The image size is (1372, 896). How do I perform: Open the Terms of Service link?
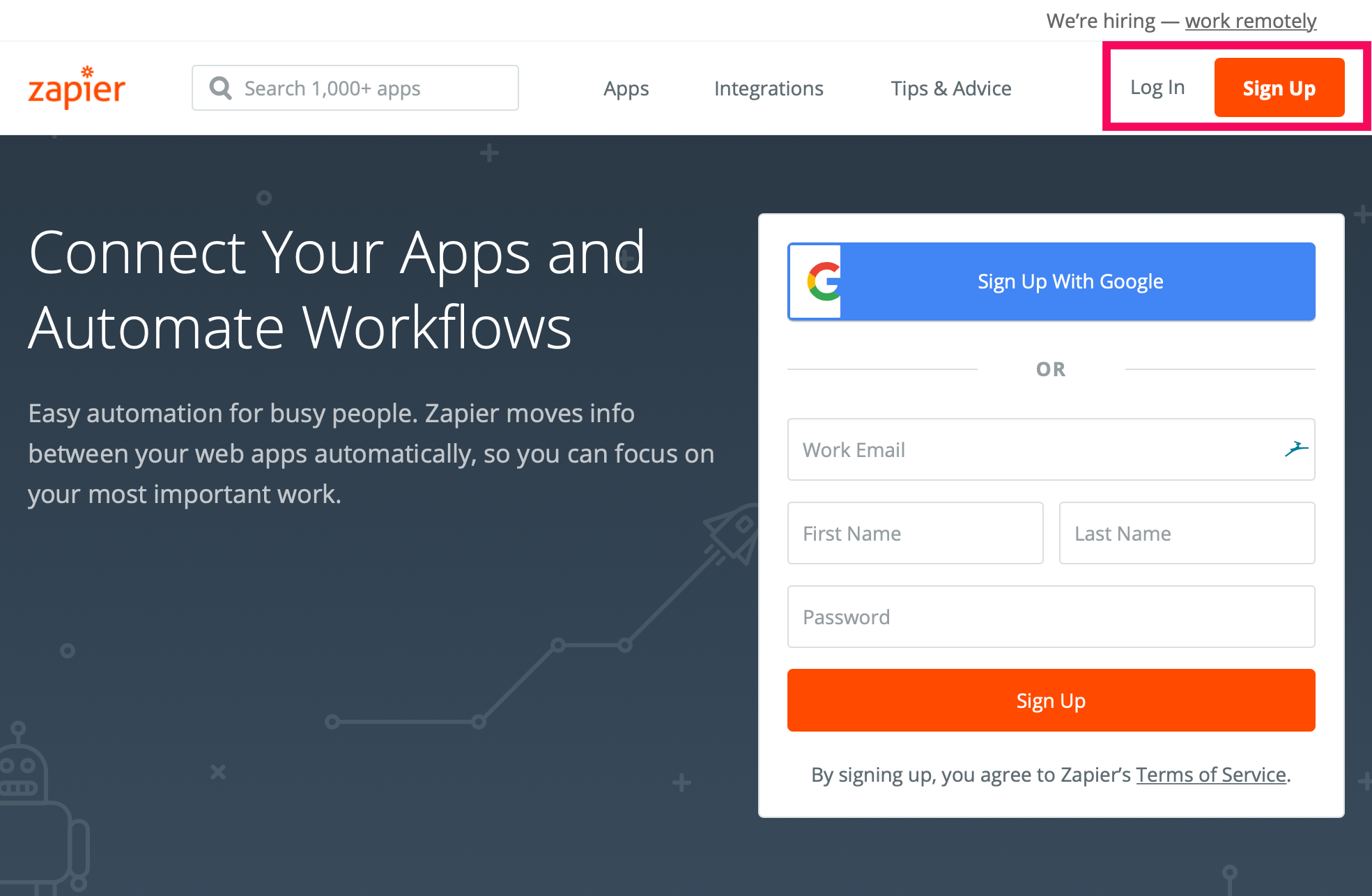pos(1211,775)
